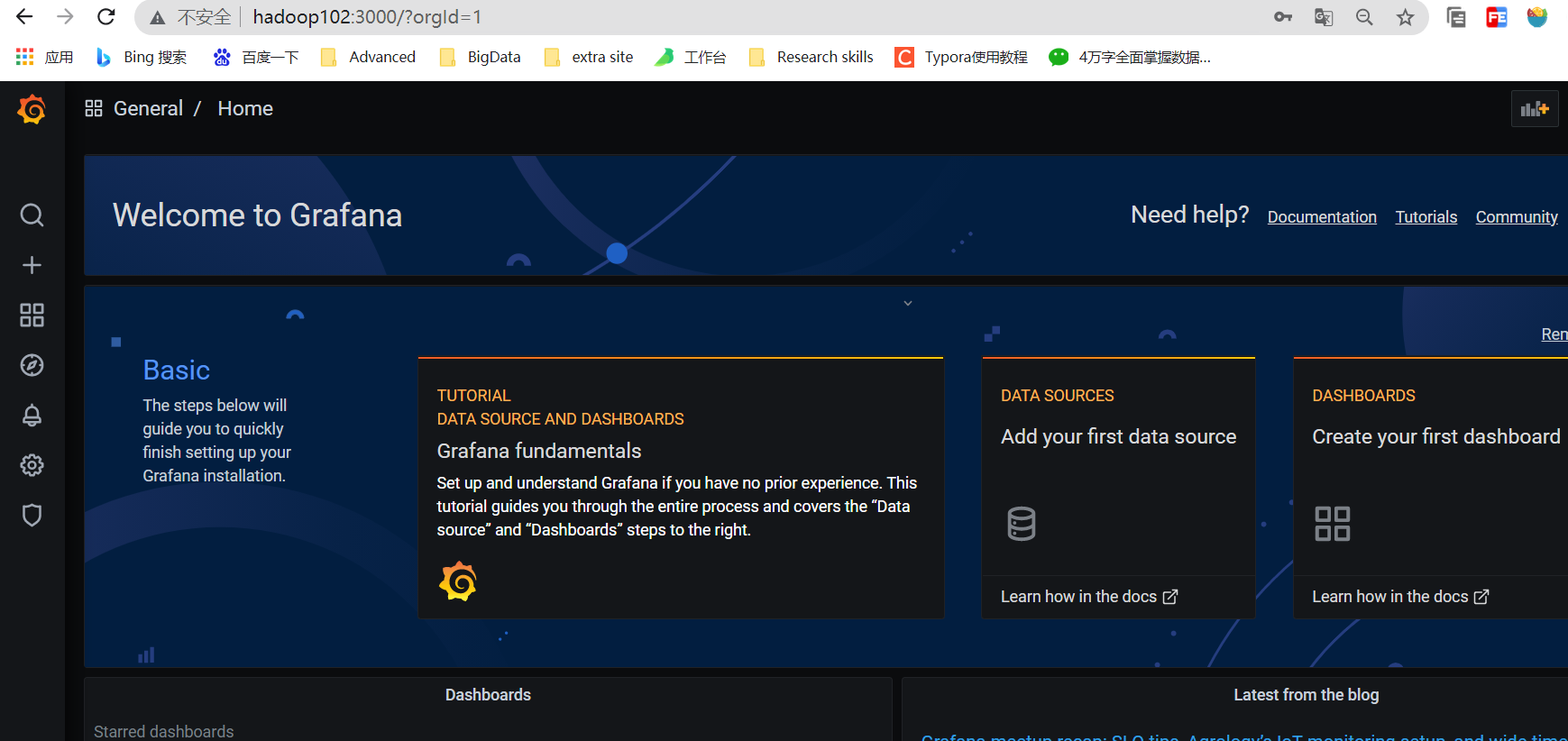The width and height of the screenshot is (1568, 741).
Task: Open the Advanced bookmarks folder
Action: click(x=368, y=57)
